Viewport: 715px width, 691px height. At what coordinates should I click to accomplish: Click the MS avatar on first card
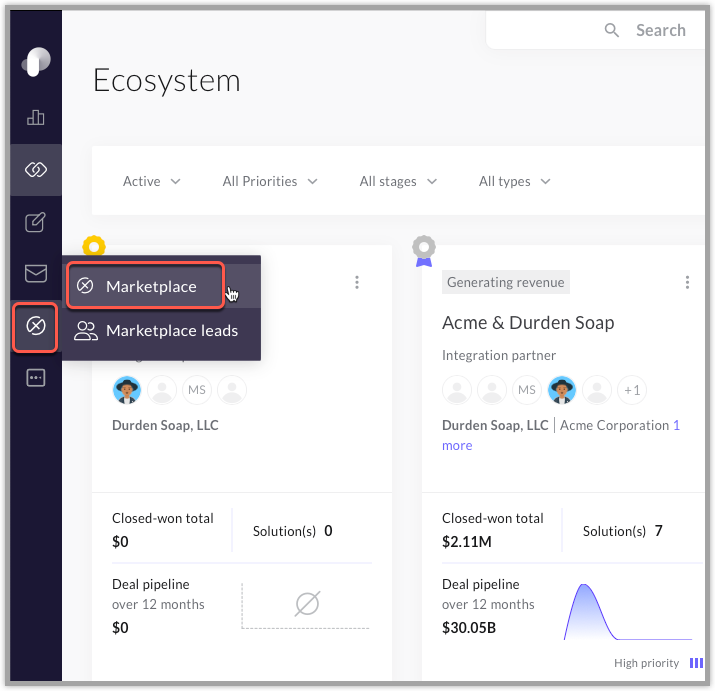point(197,390)
